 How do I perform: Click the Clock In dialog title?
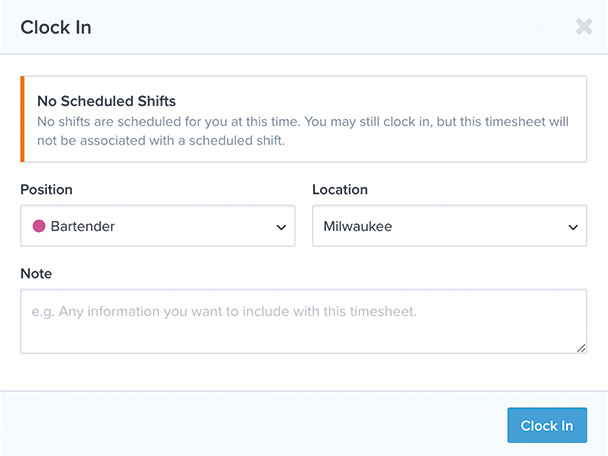coord(56,28)
